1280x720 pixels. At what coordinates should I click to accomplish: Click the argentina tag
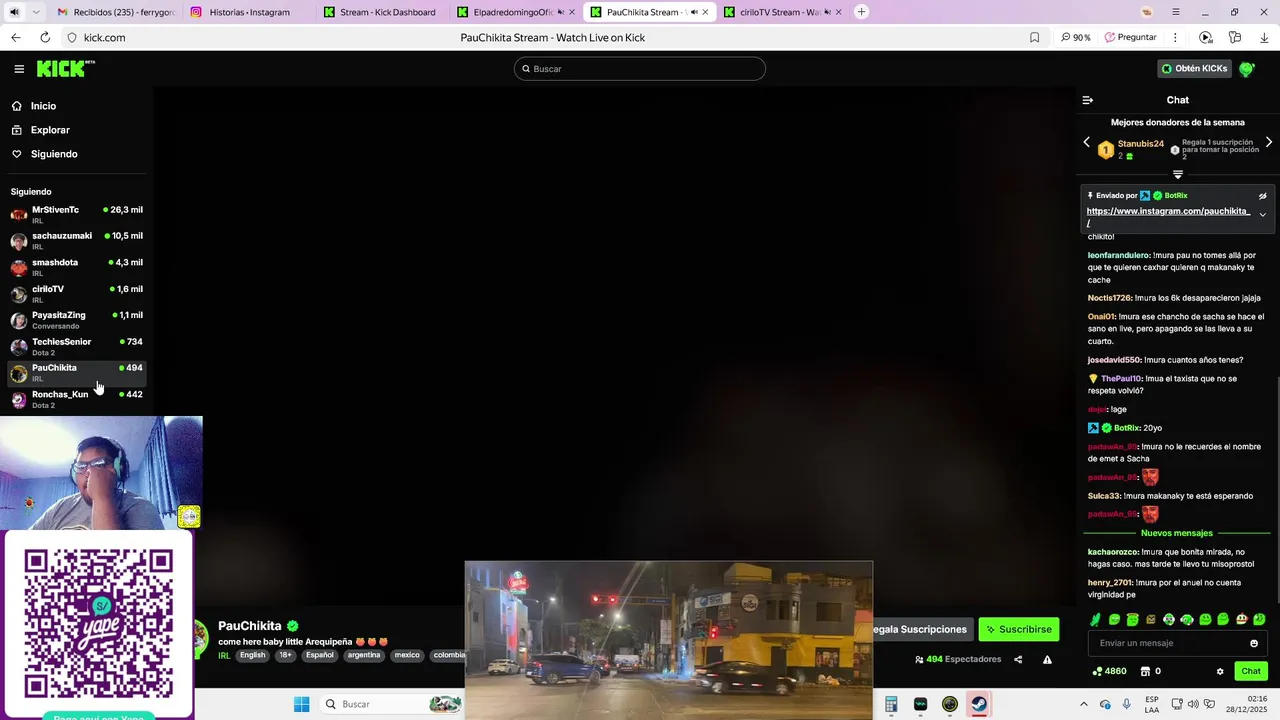coord(364,656)
